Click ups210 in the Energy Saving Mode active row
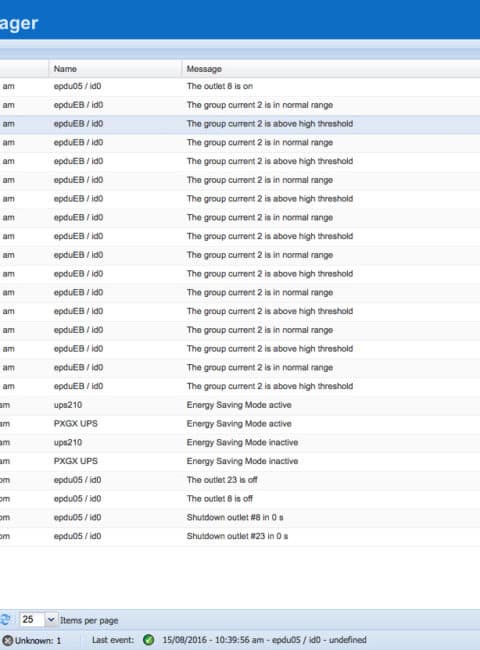 coord(68,405)
